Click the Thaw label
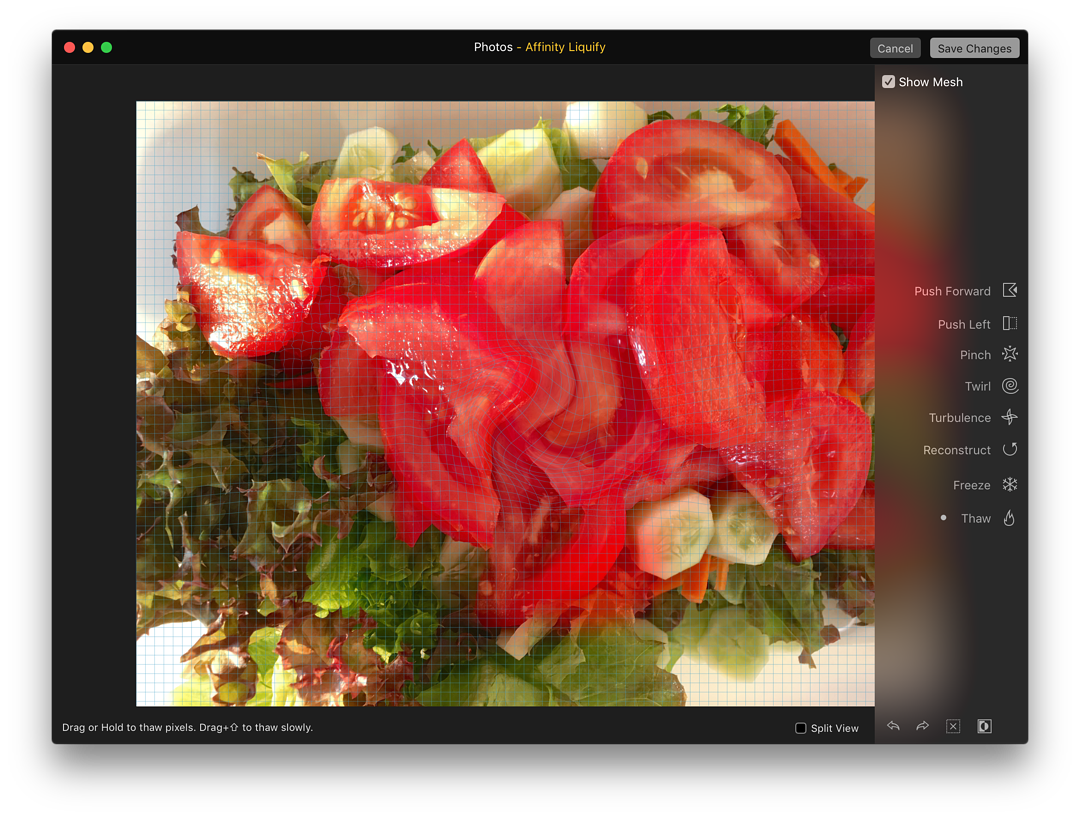Screen dimensions: 1080x818 [975, 518]
